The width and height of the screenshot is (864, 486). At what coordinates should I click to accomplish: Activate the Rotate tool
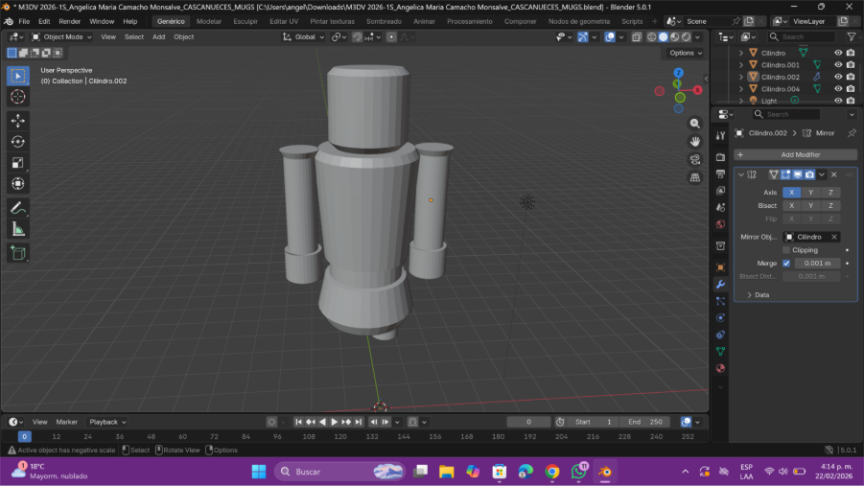pyautogui.click(x=18, y=141)
